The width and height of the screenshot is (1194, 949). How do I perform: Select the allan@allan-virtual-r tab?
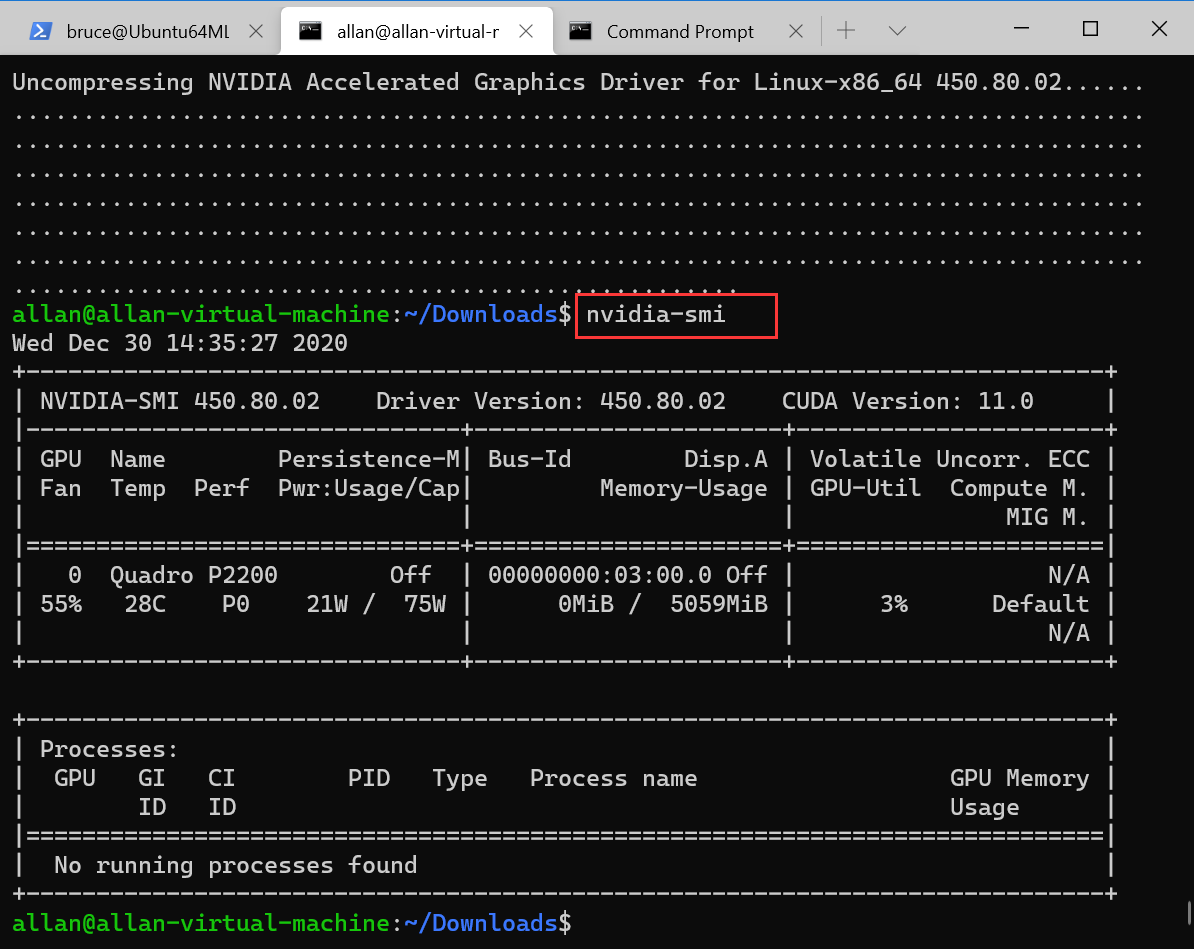tap(417, 31)
